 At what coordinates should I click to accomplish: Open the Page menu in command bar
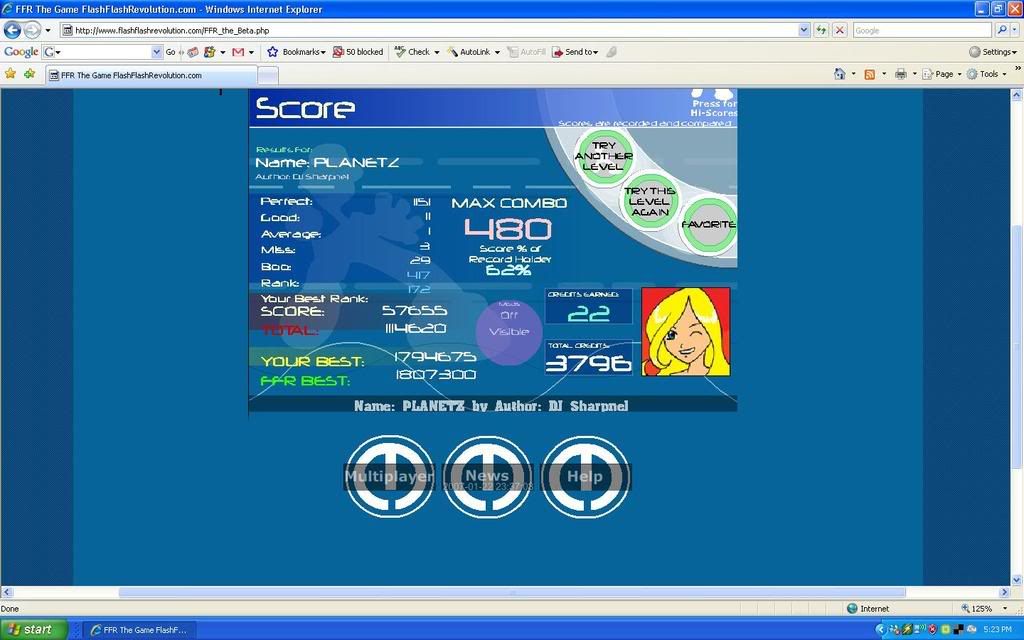pyautogui.click(x=942, y=74)
